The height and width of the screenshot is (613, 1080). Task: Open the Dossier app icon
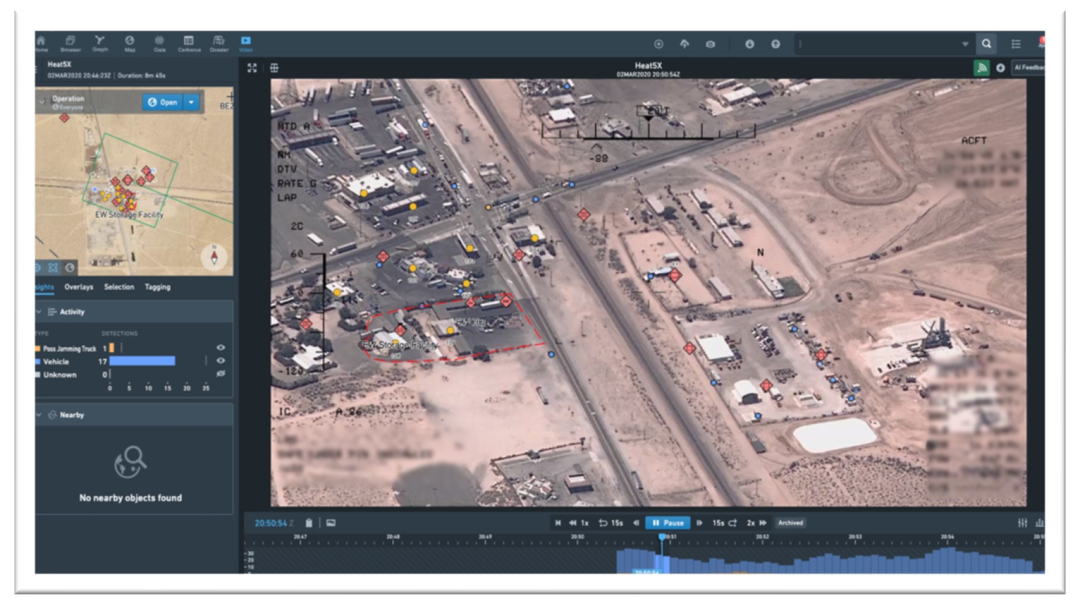point(219,43)
